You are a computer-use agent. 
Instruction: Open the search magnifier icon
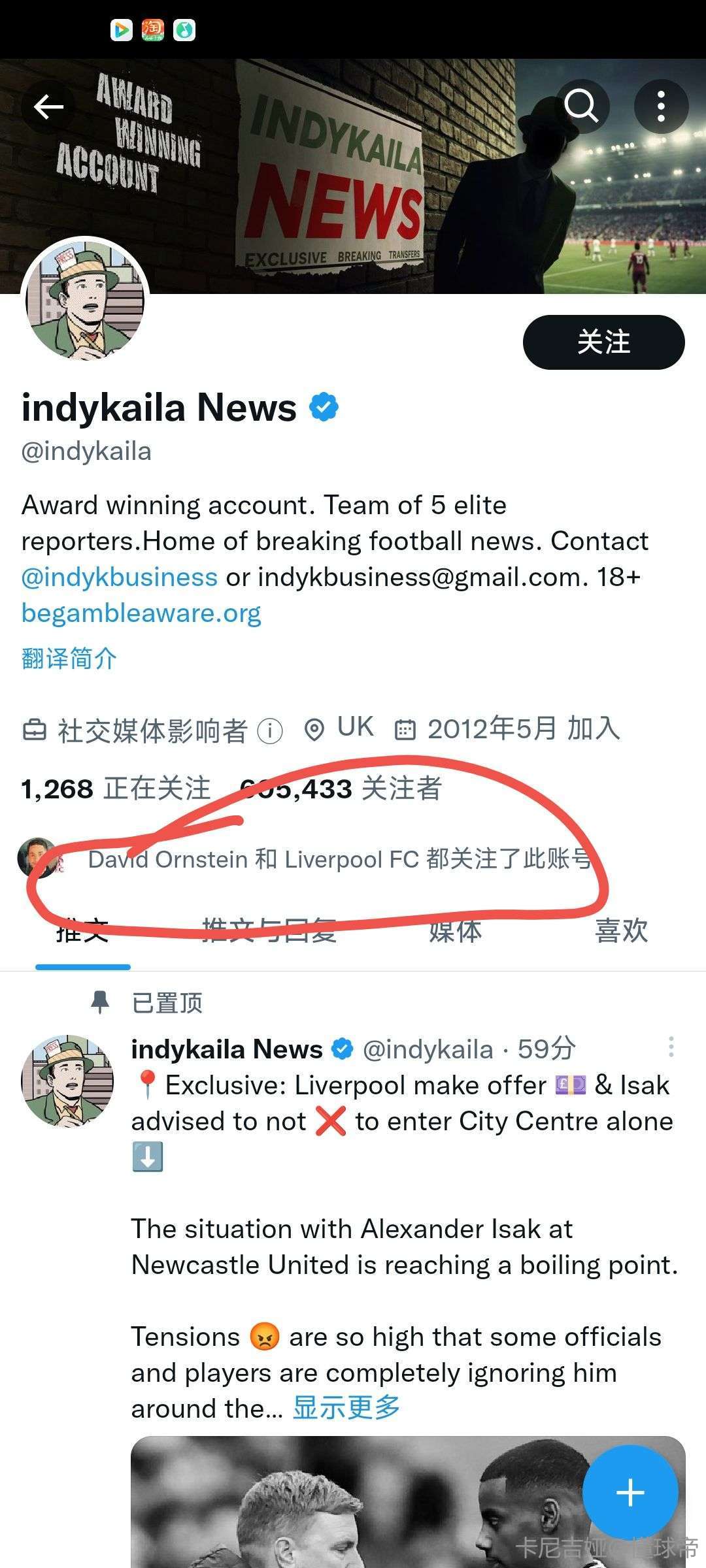click(x=582, y=106)
